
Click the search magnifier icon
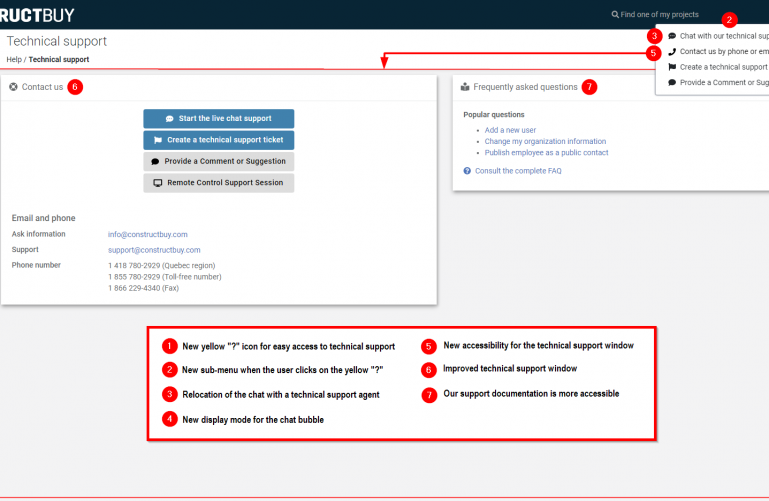615,15
